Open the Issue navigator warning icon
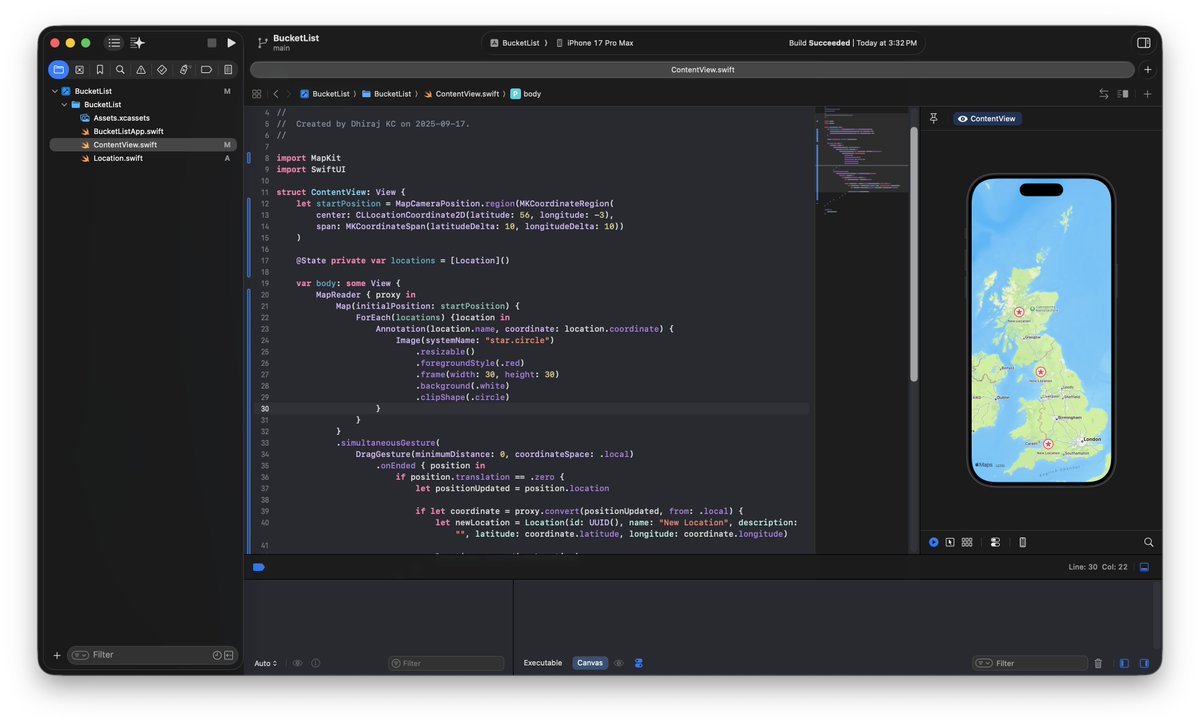This screenshot has height=725, width=1200. (x=141, y=70)
